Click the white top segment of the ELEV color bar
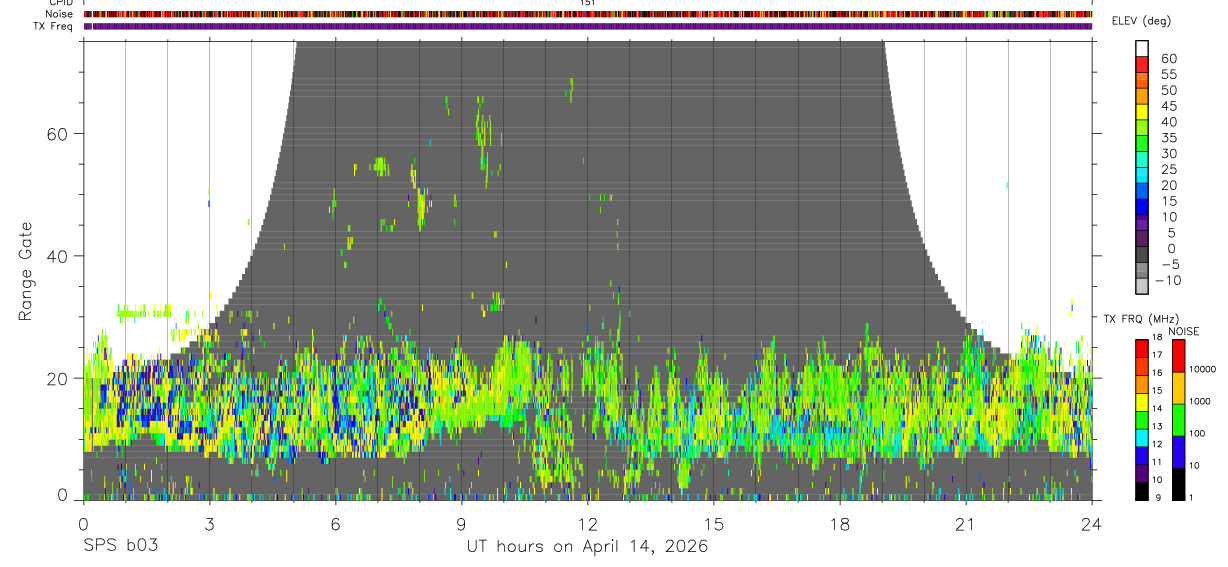 [1142, 48]
